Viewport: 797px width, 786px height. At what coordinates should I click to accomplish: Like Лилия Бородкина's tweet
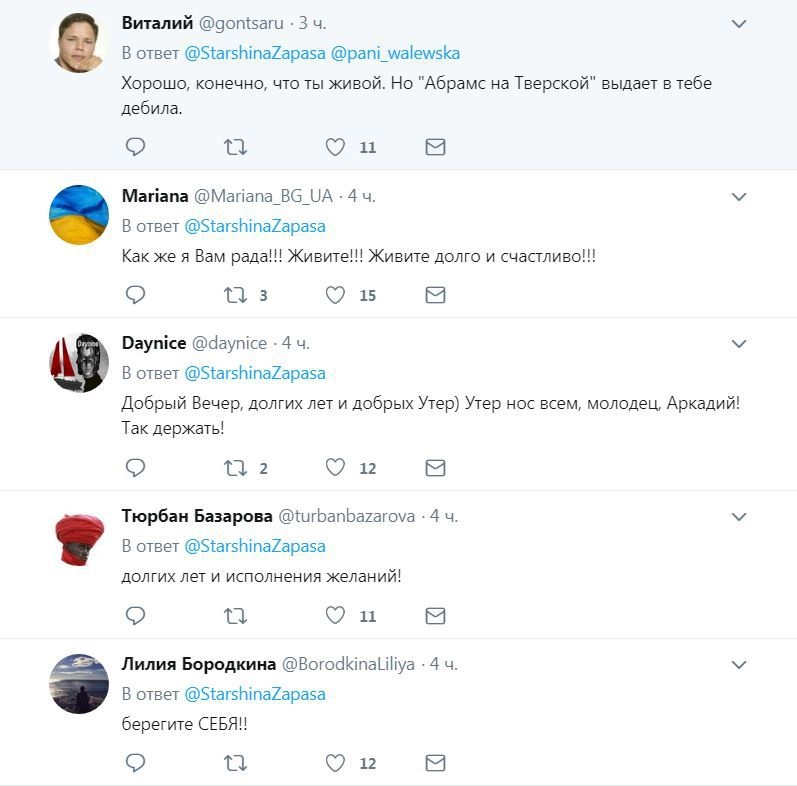(335, 763)
